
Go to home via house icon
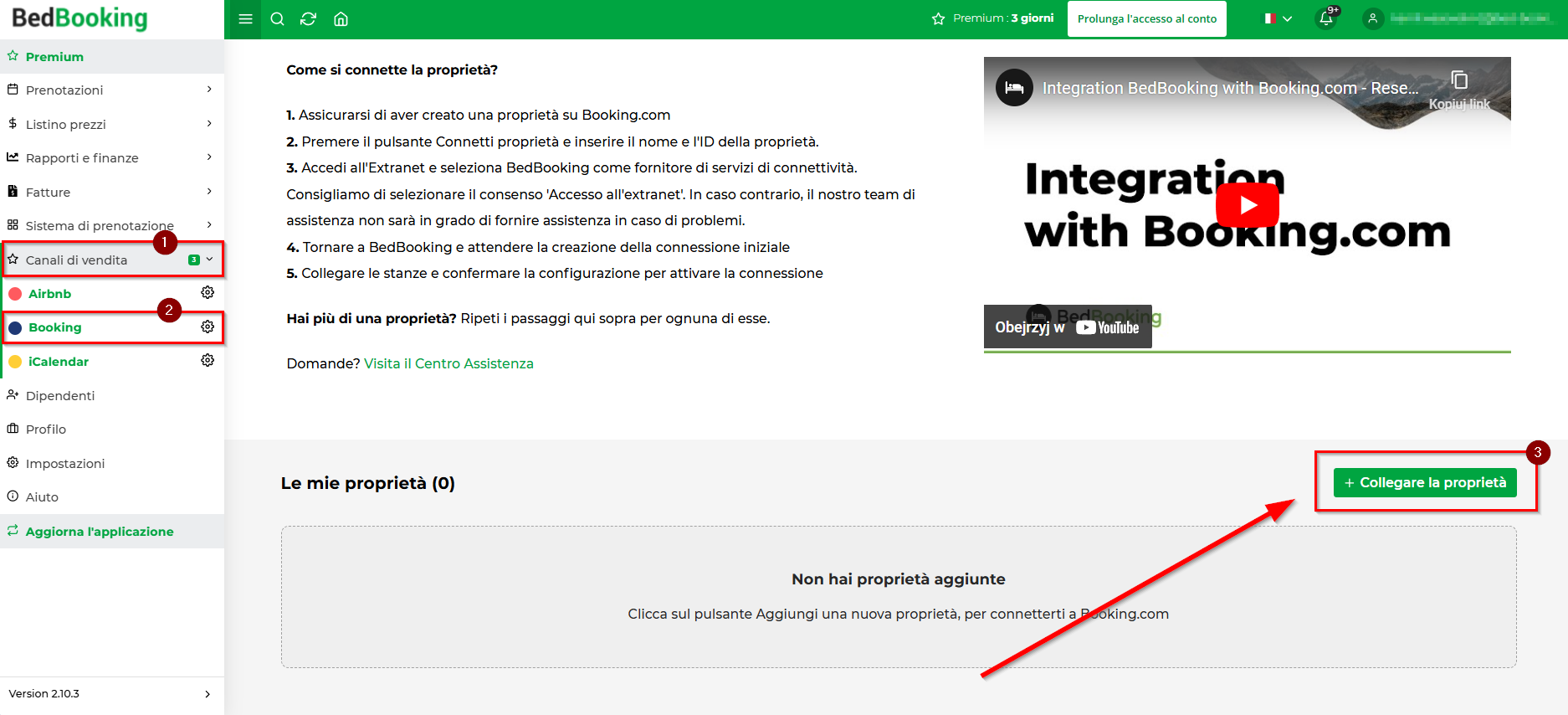click(x=341, y=19)
